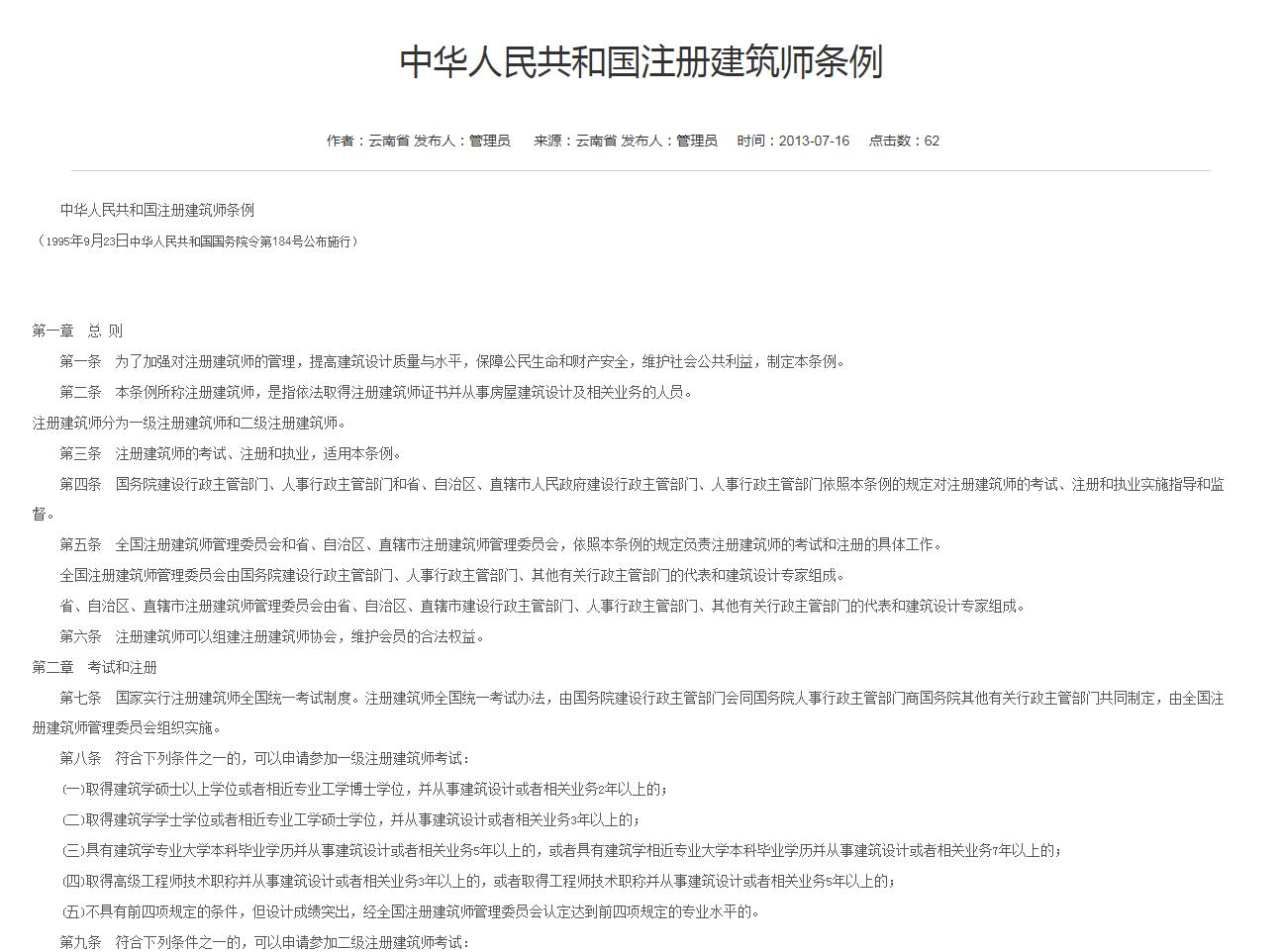This screenshot has width=1283, height=952.
Task: Click the paragraph starting 第三条 注册建筑师的考试
Action: [x=232, y=453]
